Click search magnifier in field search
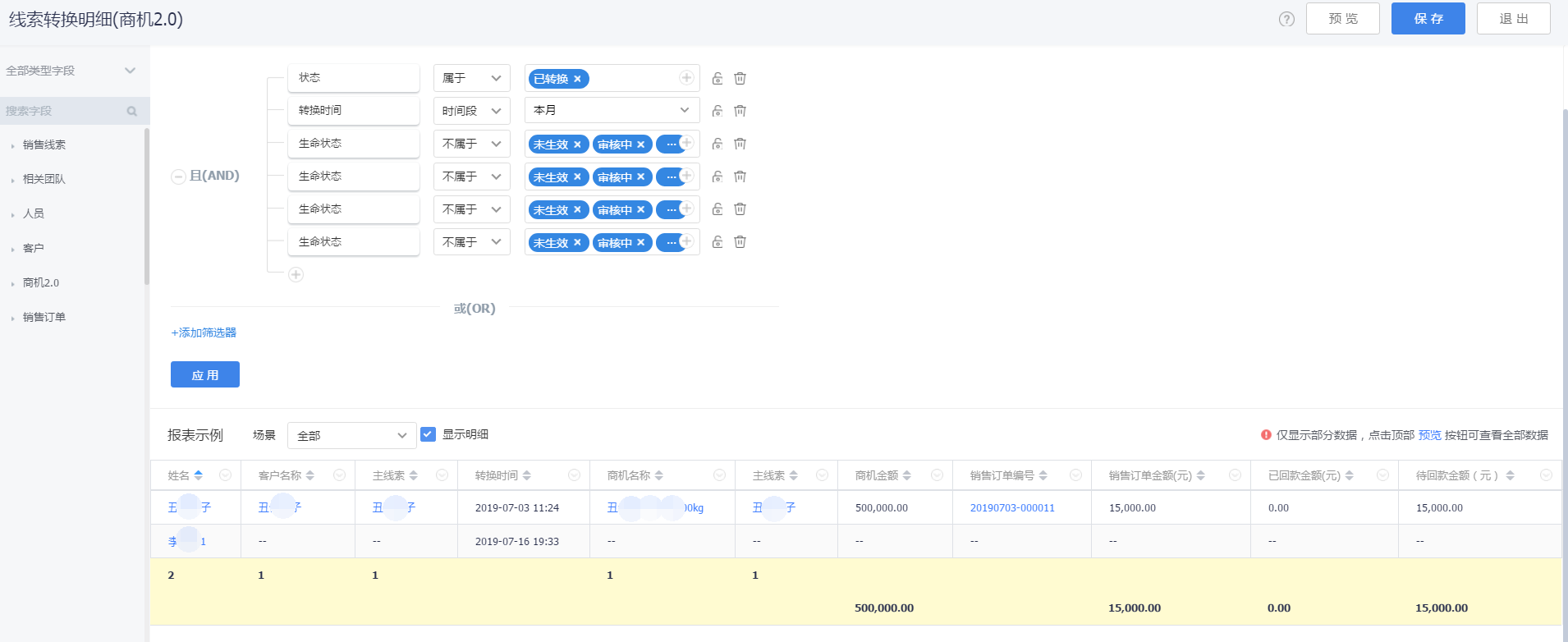Screen dimensions: 1568x642 tap(132, 111)
